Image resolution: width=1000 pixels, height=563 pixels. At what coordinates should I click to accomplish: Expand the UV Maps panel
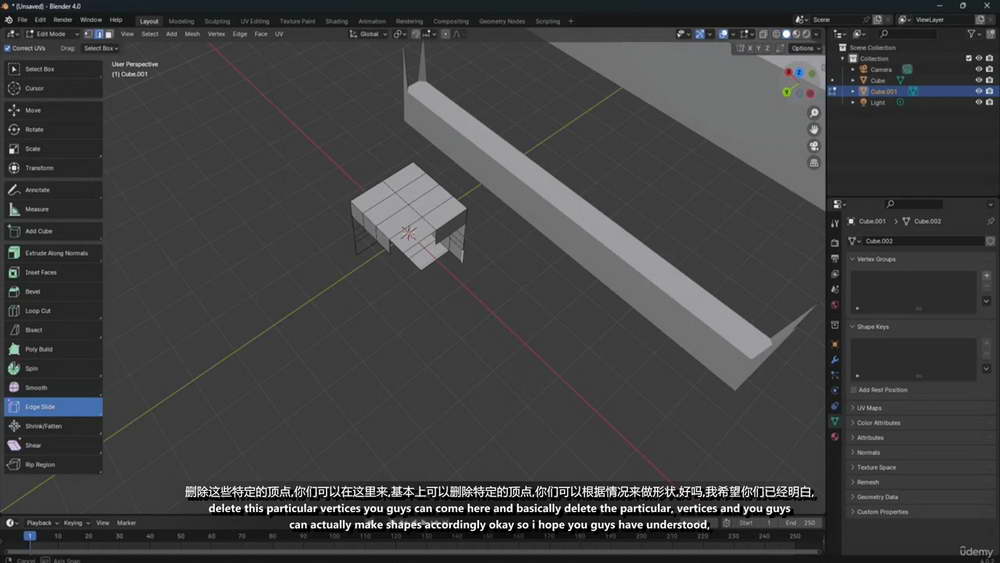[869, 408]
